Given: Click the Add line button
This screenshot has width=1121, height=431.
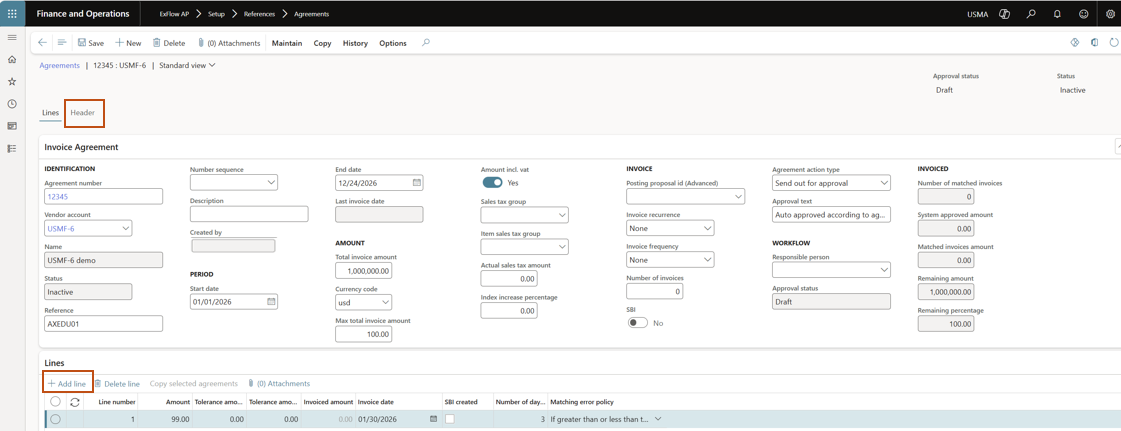Looking at the screenshot, I should tap(67, 384).
